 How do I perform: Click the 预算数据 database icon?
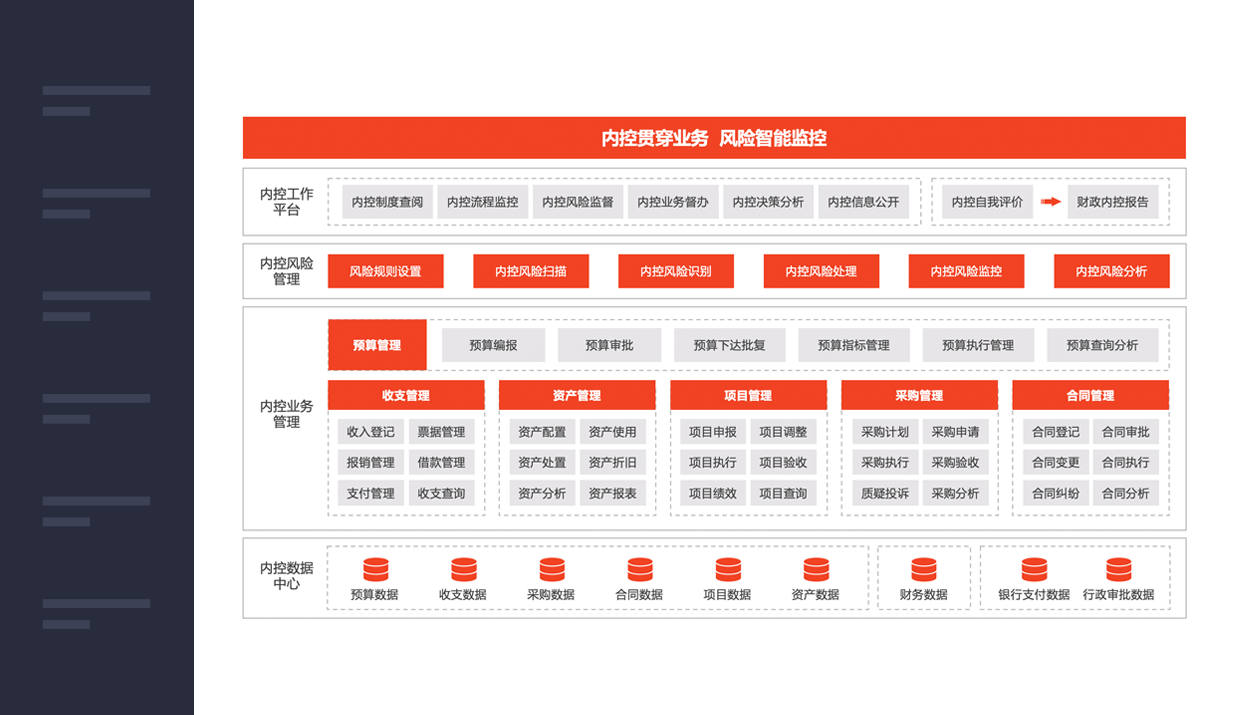[x=375, y=570]
